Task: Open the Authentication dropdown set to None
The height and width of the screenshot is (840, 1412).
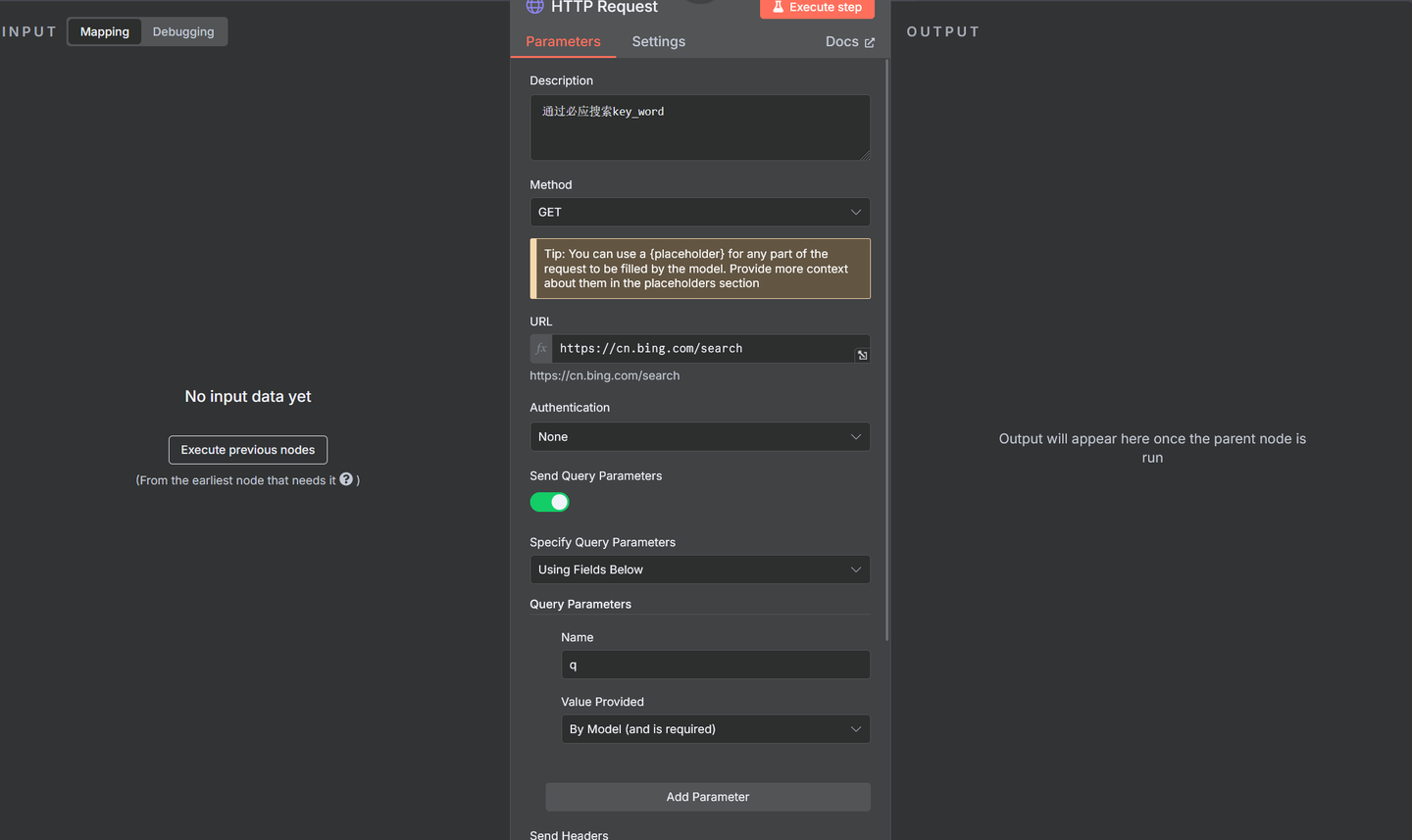Action: click(699, 437)
